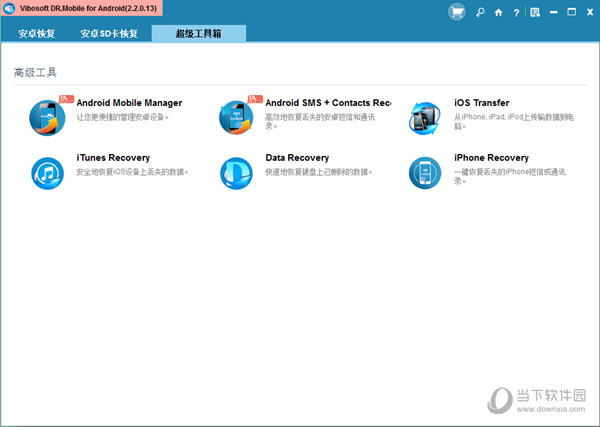Switch to the 安卓SD卡恢复 tab
Screen dimensions: 600x427
click(109, 34)
